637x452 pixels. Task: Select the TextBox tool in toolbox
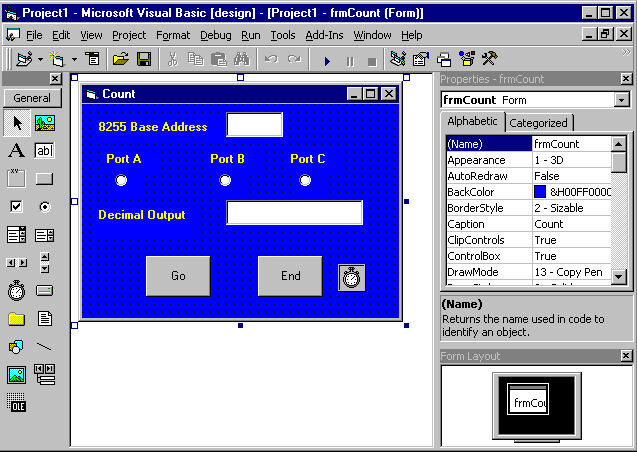click(44, 151)
